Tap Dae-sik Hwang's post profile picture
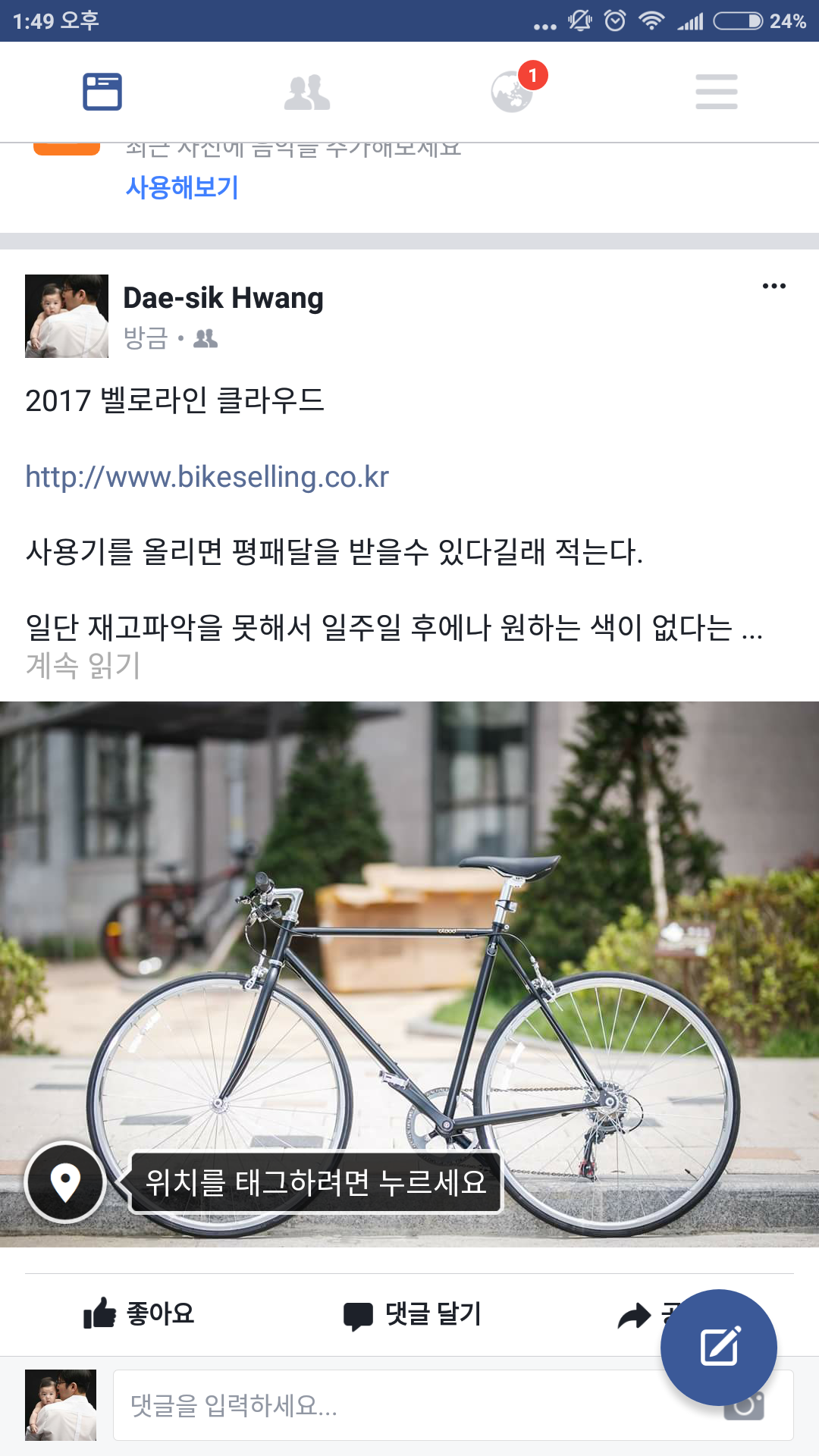 tap(67, 316)
